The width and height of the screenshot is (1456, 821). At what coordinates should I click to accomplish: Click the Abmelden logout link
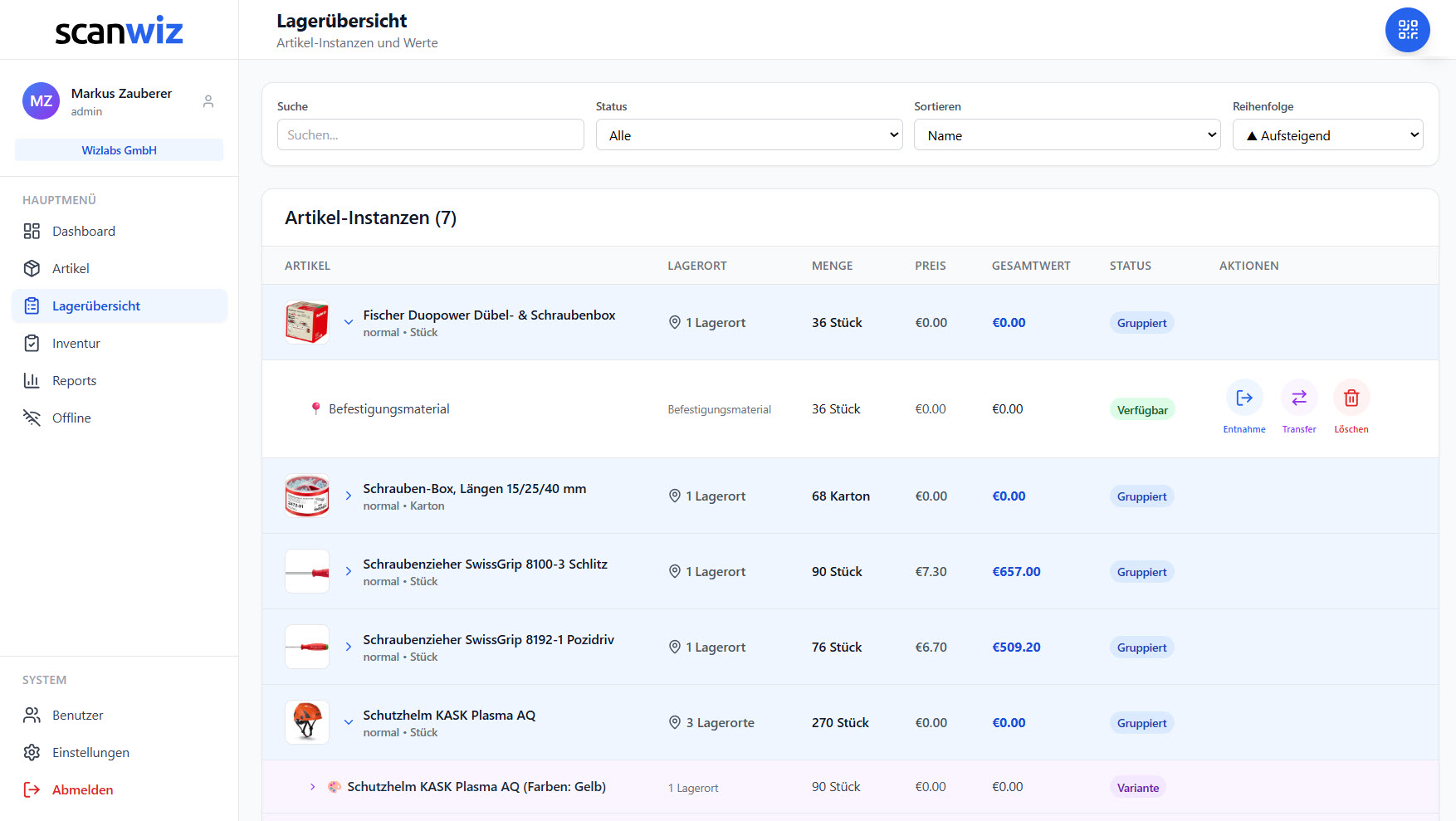click(x=82, y=790)
